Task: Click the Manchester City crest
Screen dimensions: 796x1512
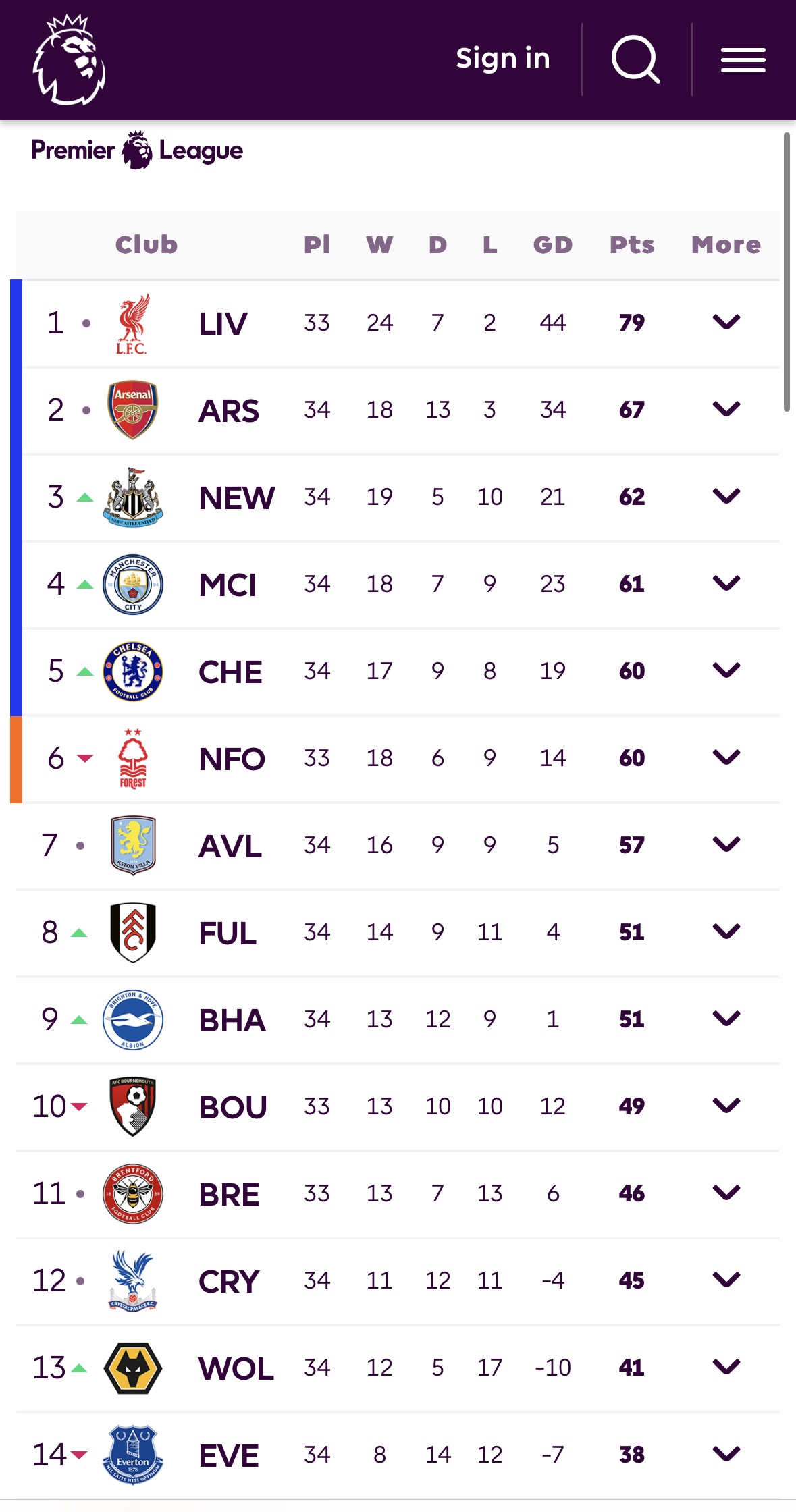Action: (132, 585)
